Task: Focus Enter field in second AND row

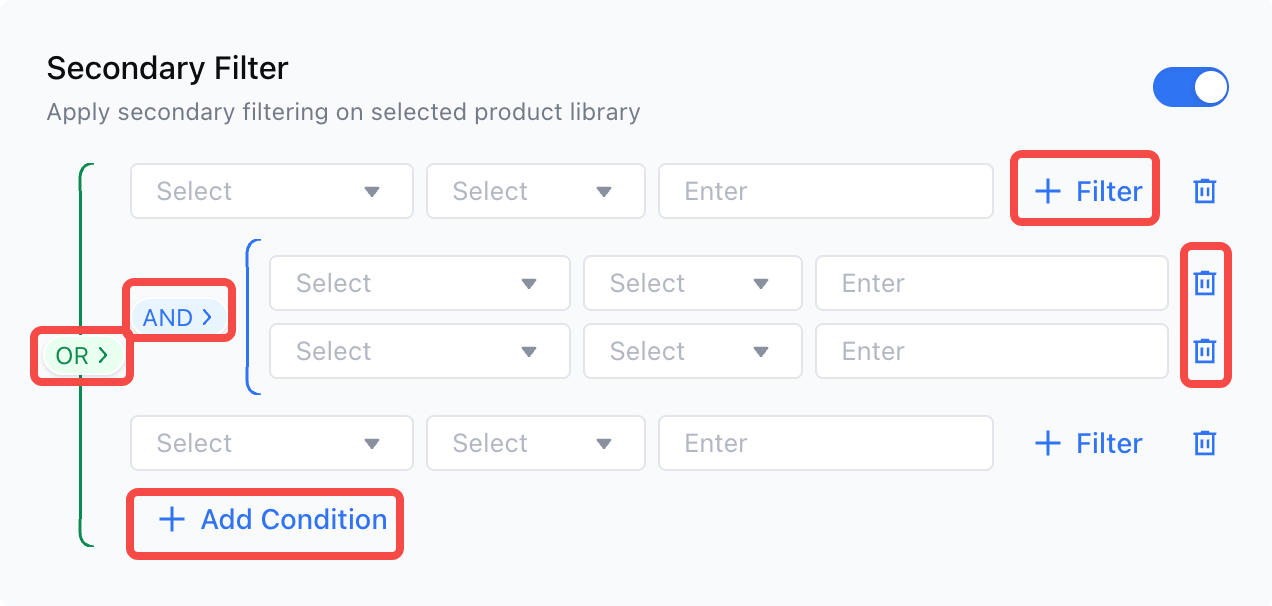Action: point(992,351)
